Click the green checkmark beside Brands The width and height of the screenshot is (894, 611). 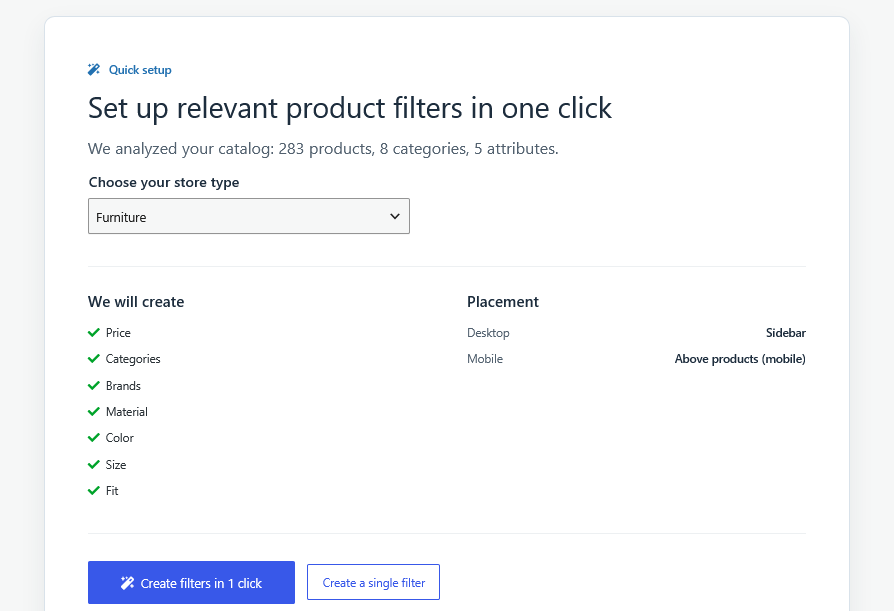[94, 386]
